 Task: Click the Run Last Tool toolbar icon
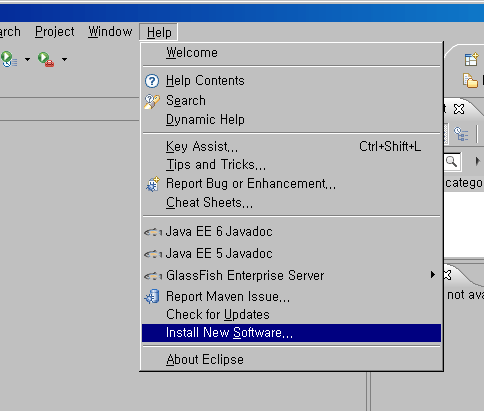click(x=9, y=59)
